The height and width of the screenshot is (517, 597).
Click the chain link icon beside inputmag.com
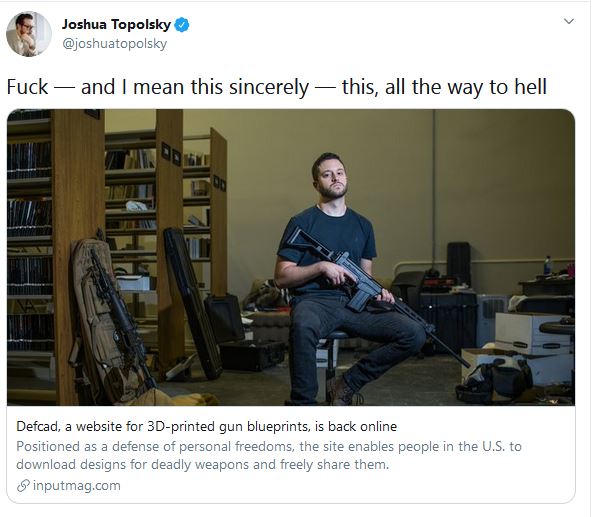click(23, 485)
